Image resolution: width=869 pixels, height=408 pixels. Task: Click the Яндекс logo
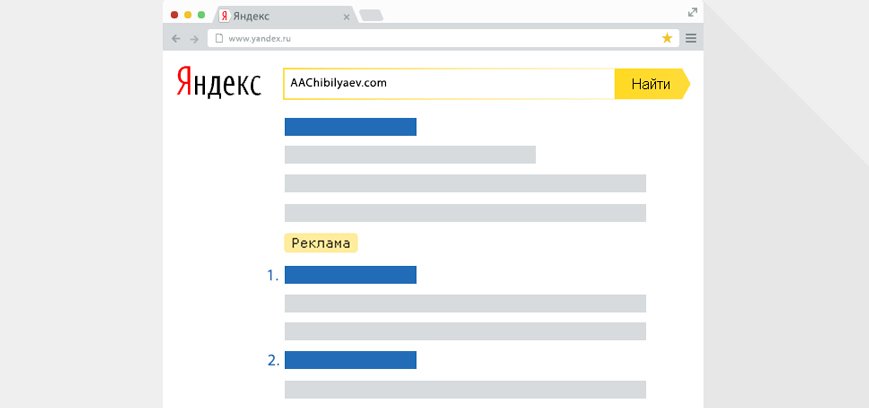point(219,83)
